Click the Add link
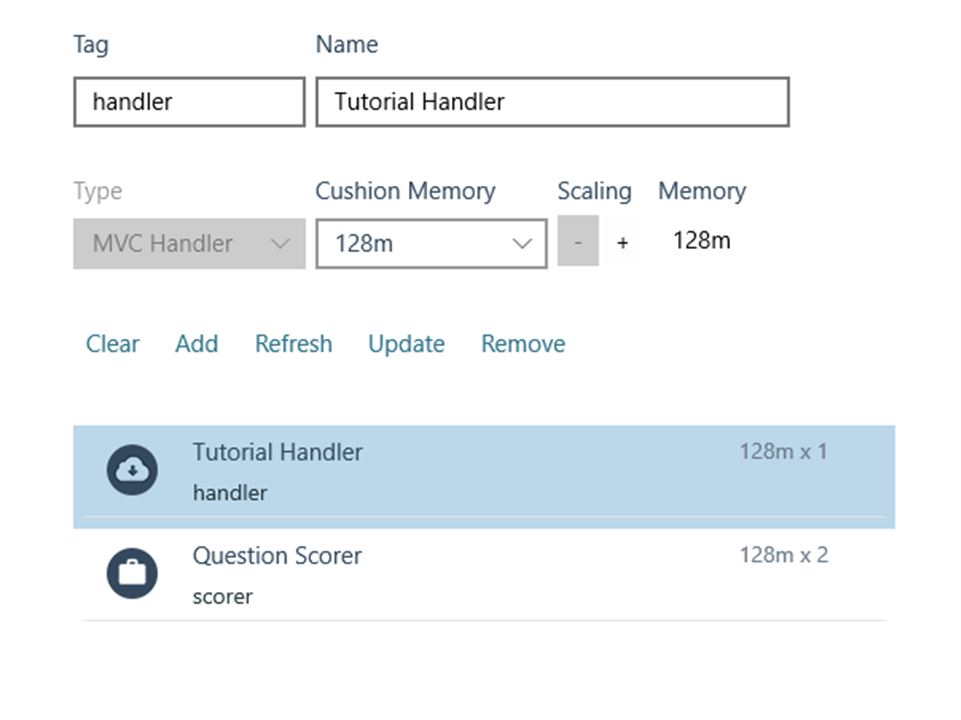961x720 pixels. (x=197, y=344)
